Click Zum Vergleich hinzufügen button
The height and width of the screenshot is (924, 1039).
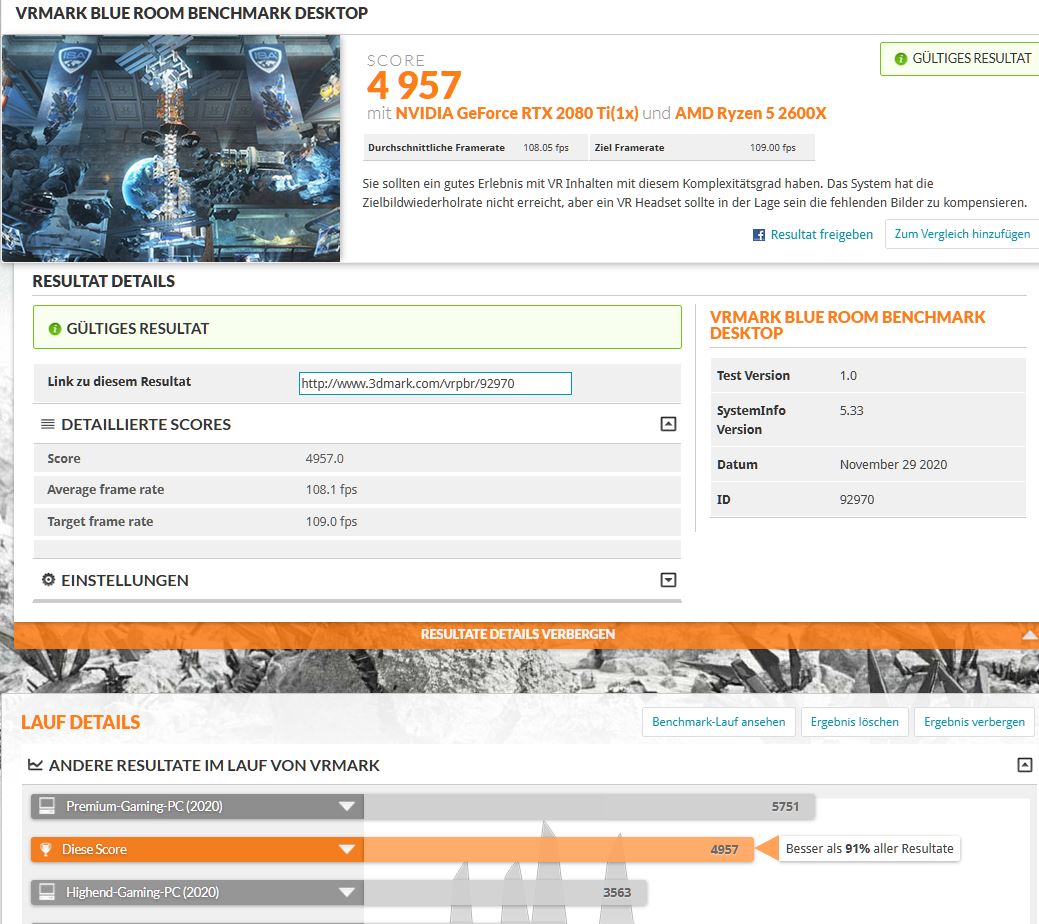[962, 234]
